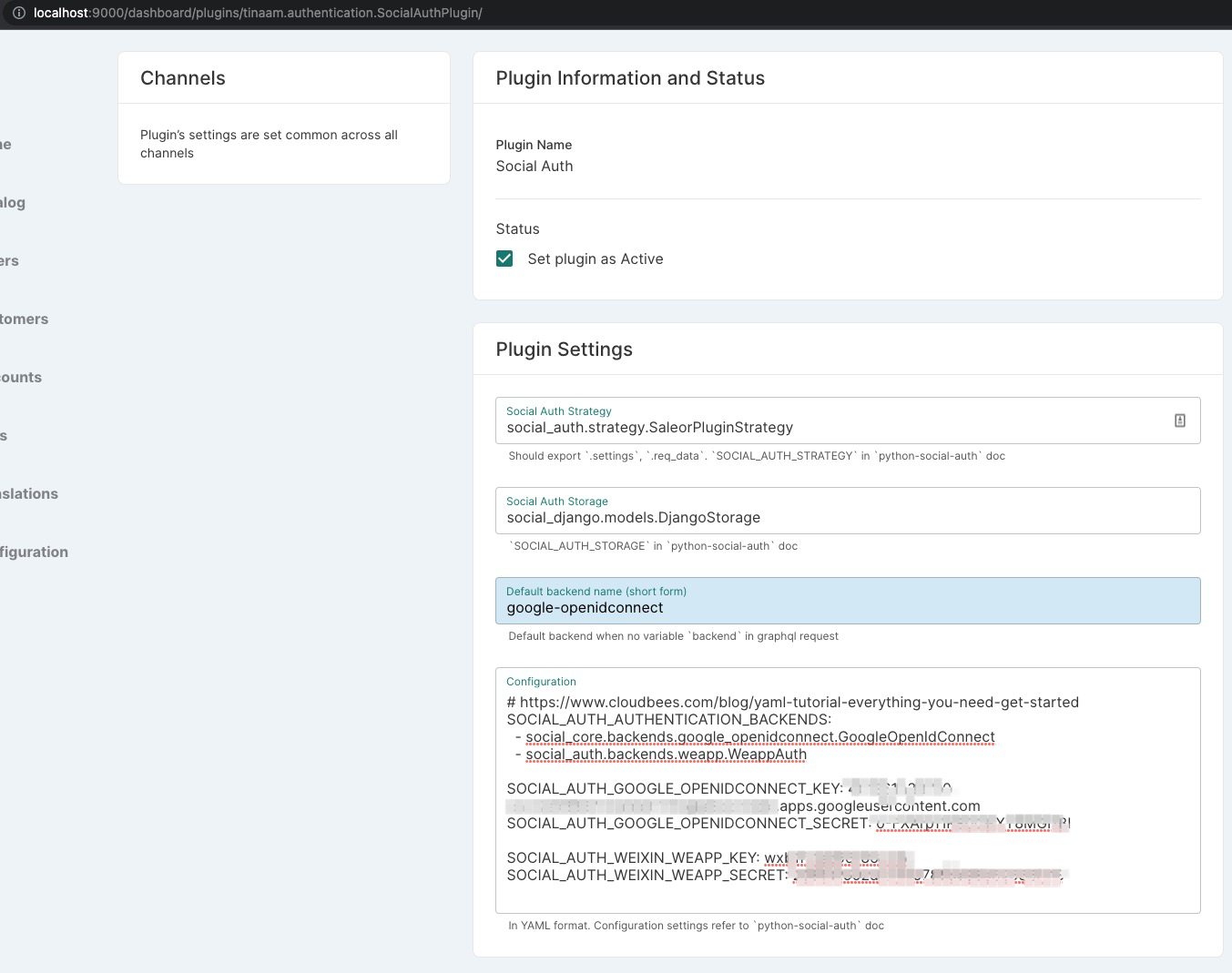Click the site info icon in address bar
This screenshot has height=973, width=1232.
(18, 13)
